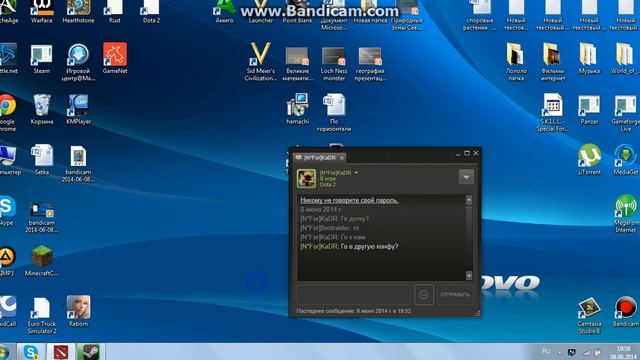Select the Dota 2 desktop shortcut
Viewport: 640px width, 360px height.
(x=151, y=12)
